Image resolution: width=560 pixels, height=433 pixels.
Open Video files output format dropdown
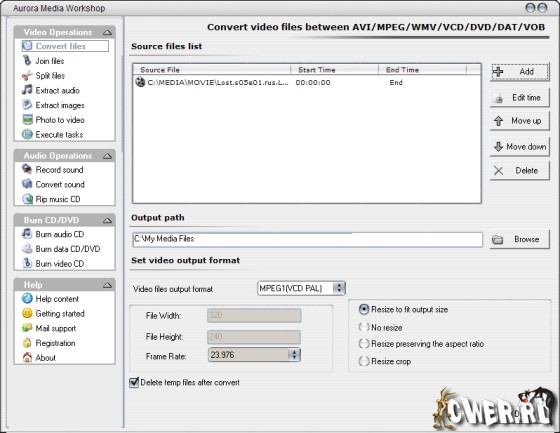[339, 288]
